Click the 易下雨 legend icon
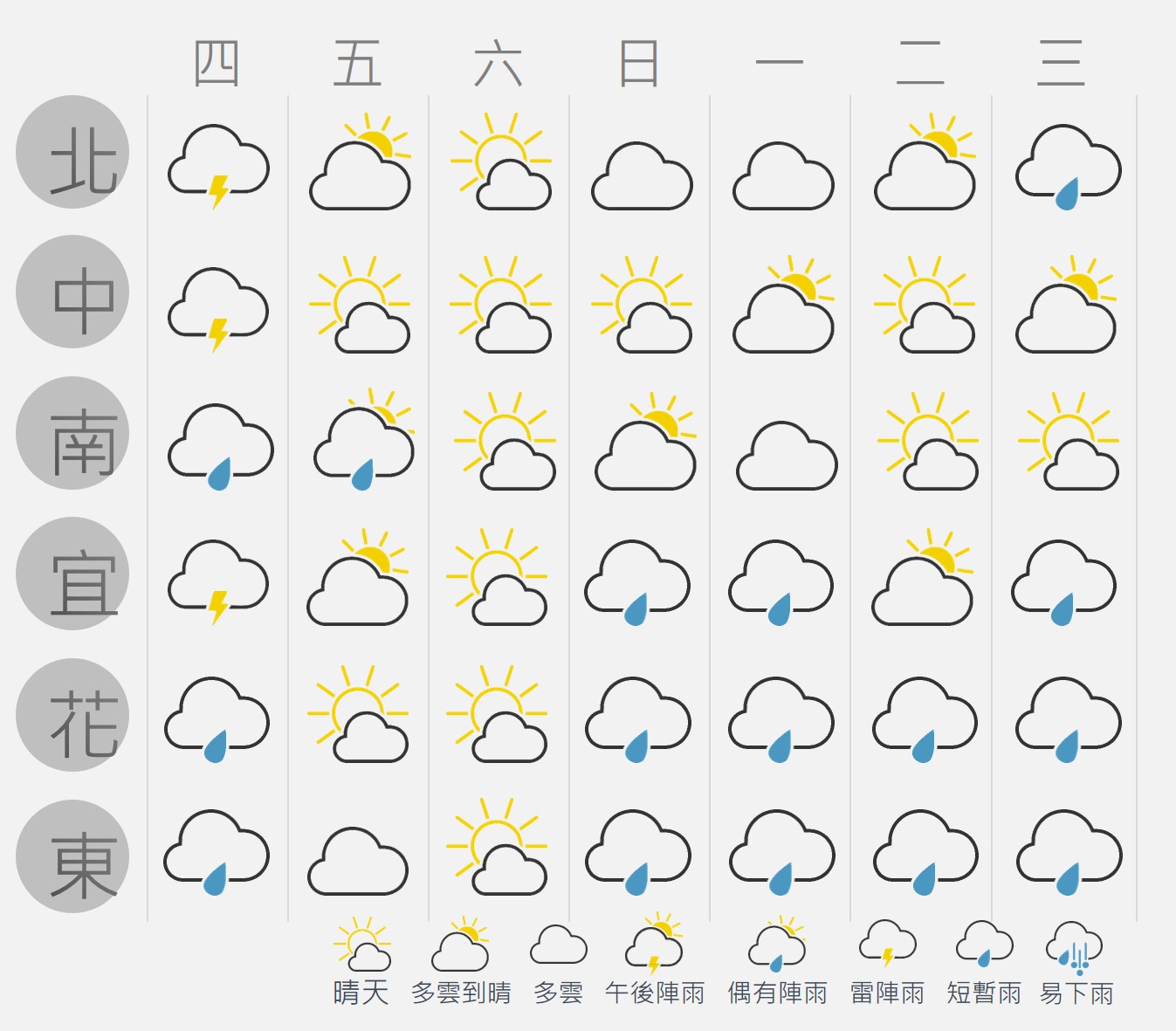This screenshot has width=1176, height=1031. pos(1075,948)
